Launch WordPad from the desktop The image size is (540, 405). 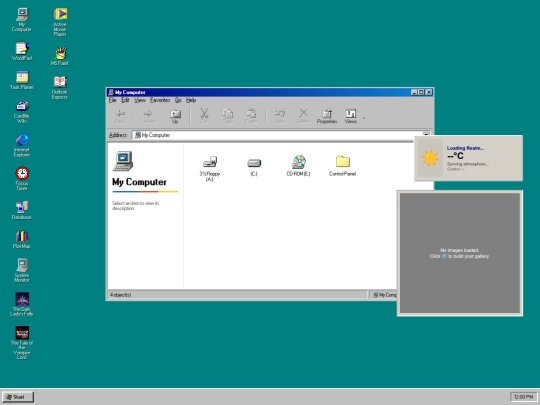22,51
